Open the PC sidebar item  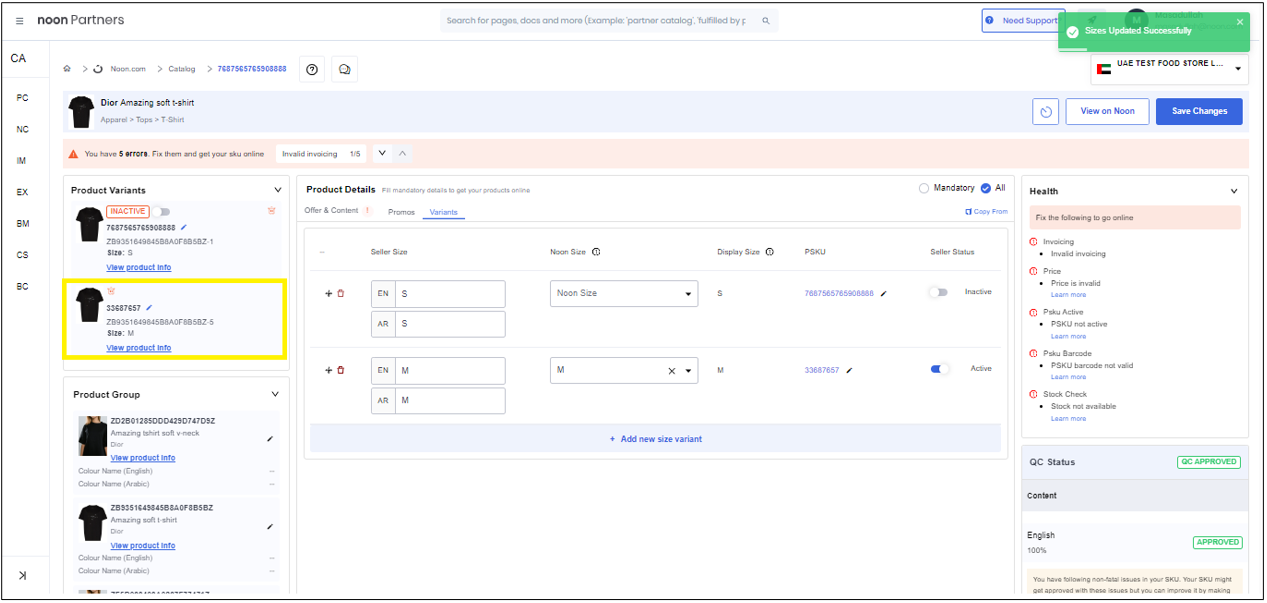(23, 98)
